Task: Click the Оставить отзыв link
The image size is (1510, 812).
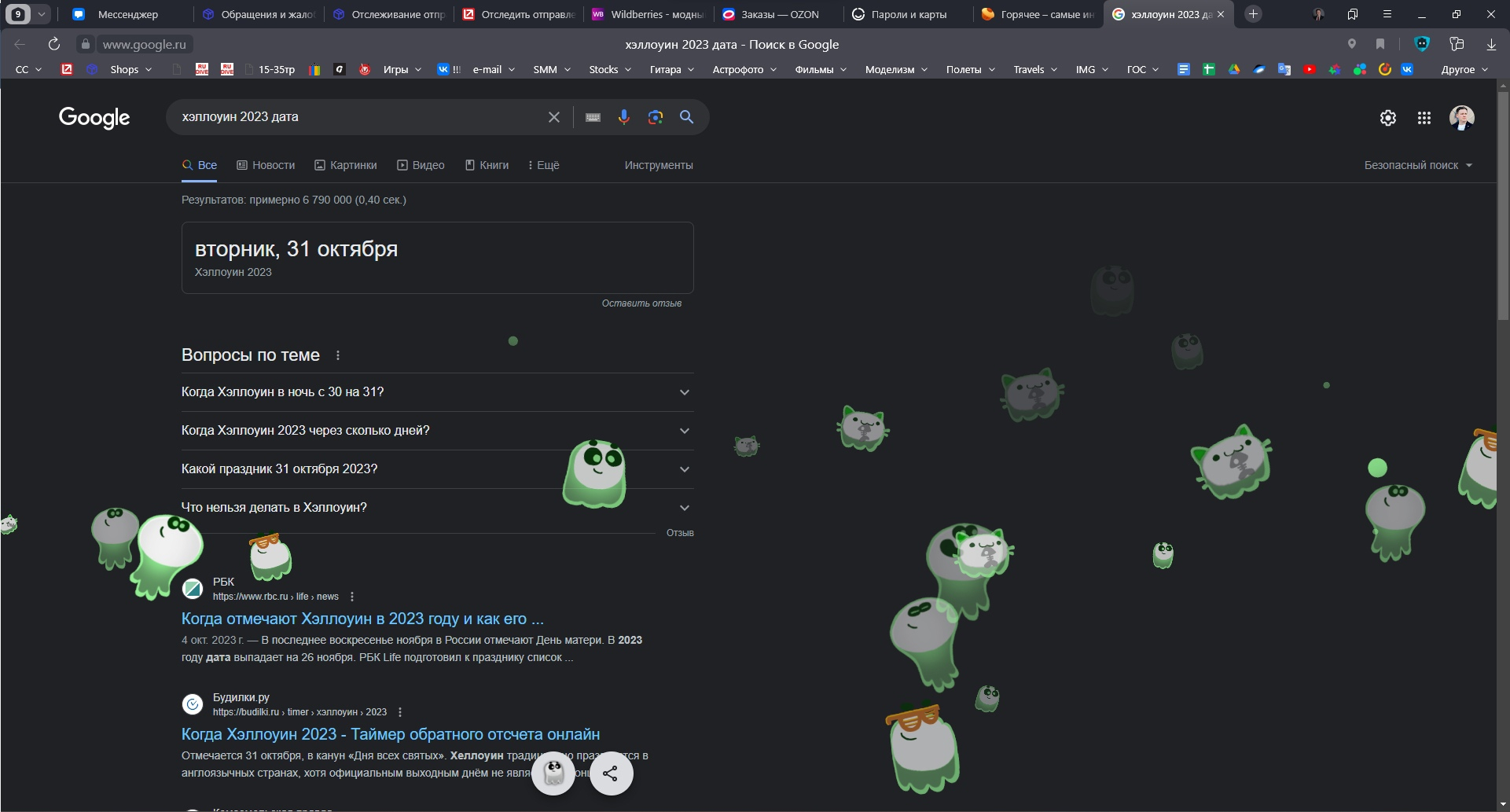Action: click(x=641, y=303)
